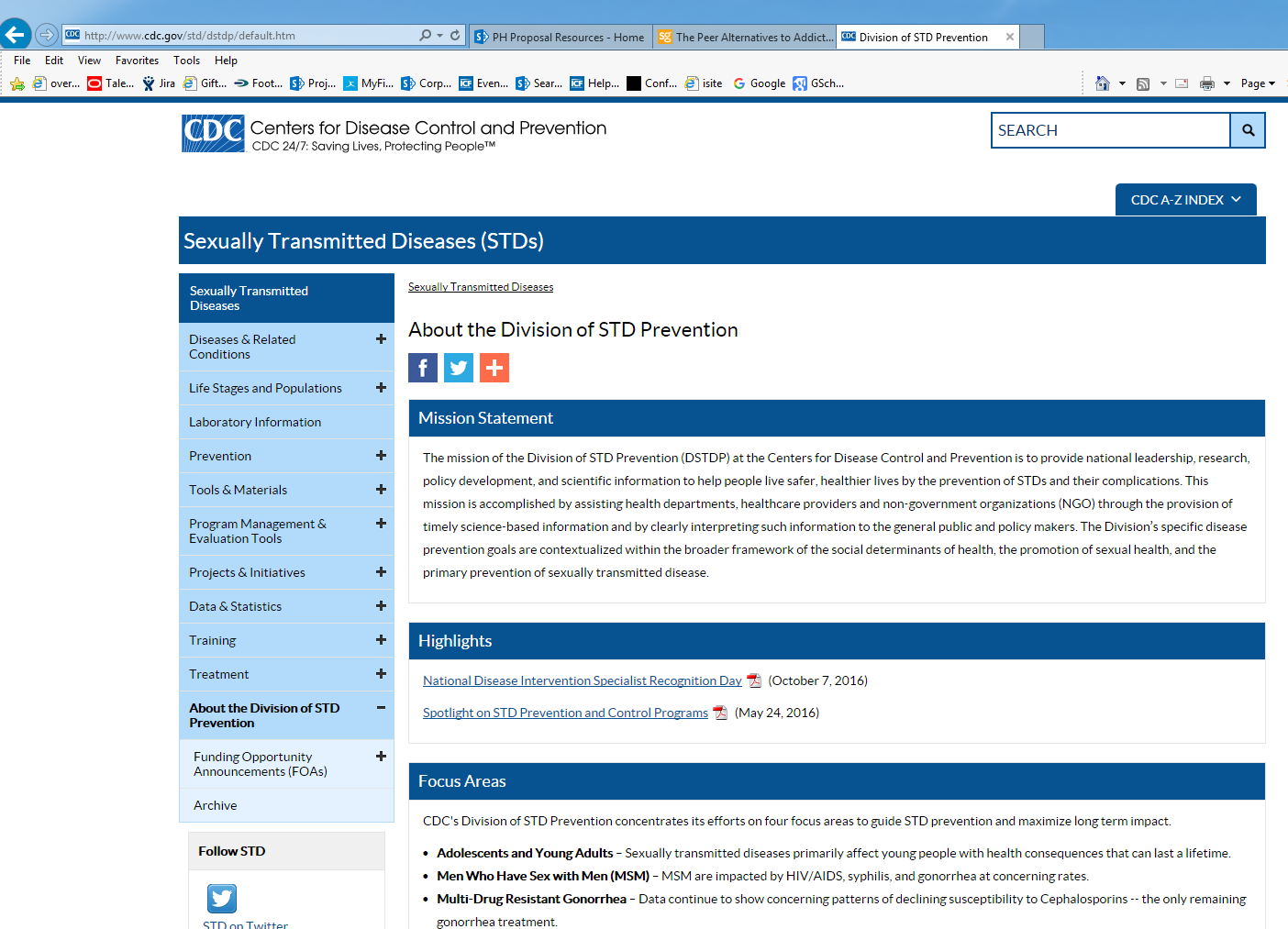The height and width of the screenshot is (929, 1288).
Task: Share the page via Twitter icon below heading
Action: click(x=459, y=368)
